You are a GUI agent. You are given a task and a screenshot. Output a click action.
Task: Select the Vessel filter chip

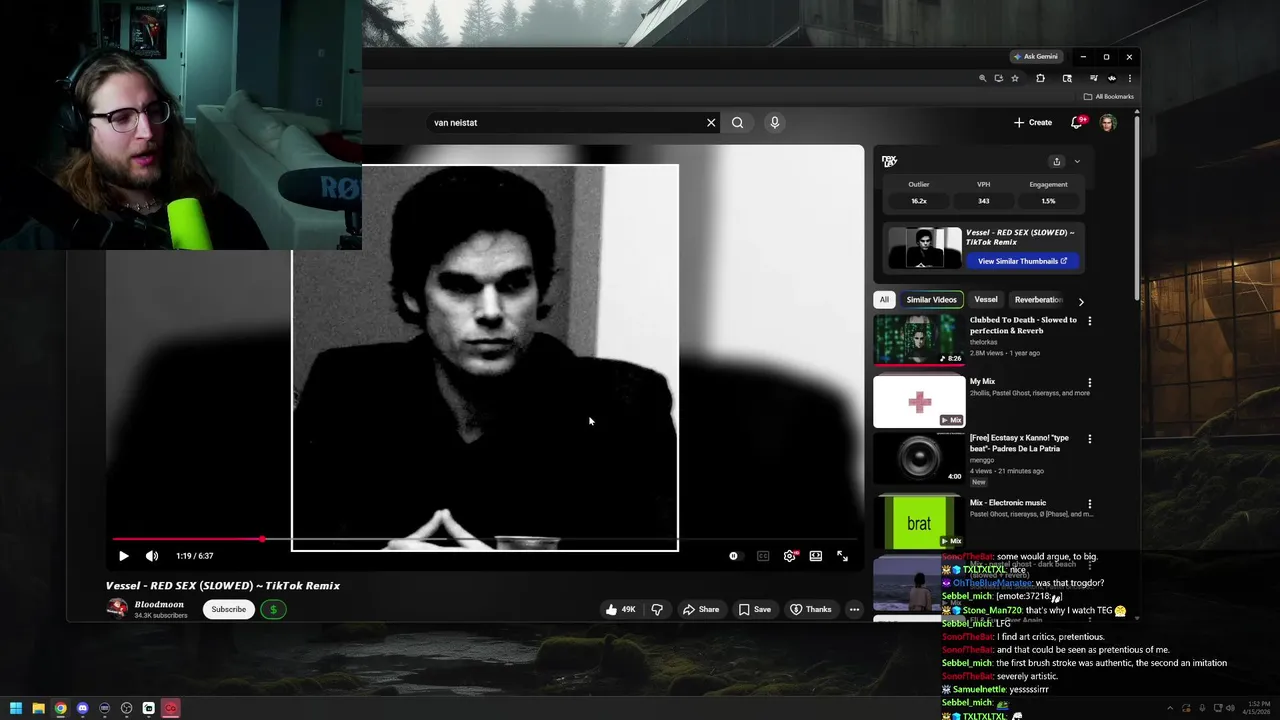[986, 300]
